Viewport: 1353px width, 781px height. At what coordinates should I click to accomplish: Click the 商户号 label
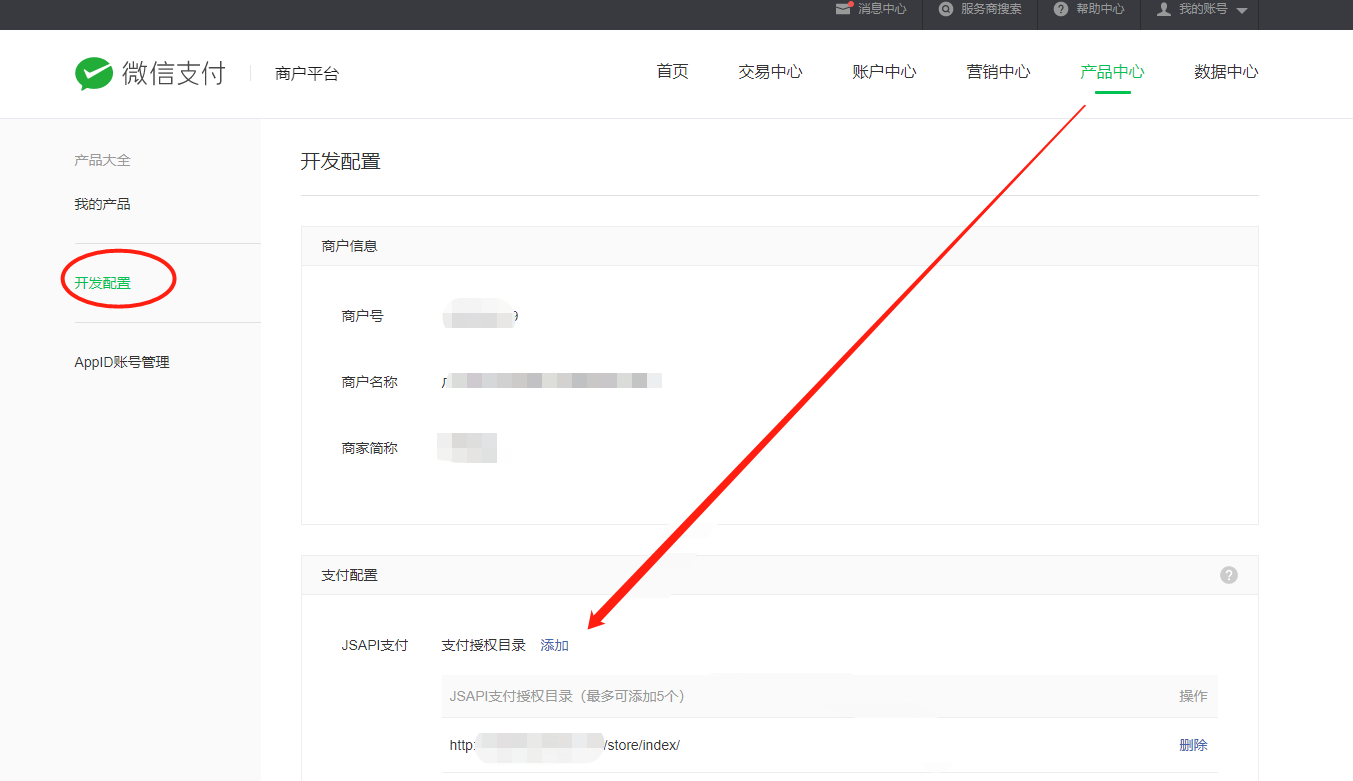[362, 316]
